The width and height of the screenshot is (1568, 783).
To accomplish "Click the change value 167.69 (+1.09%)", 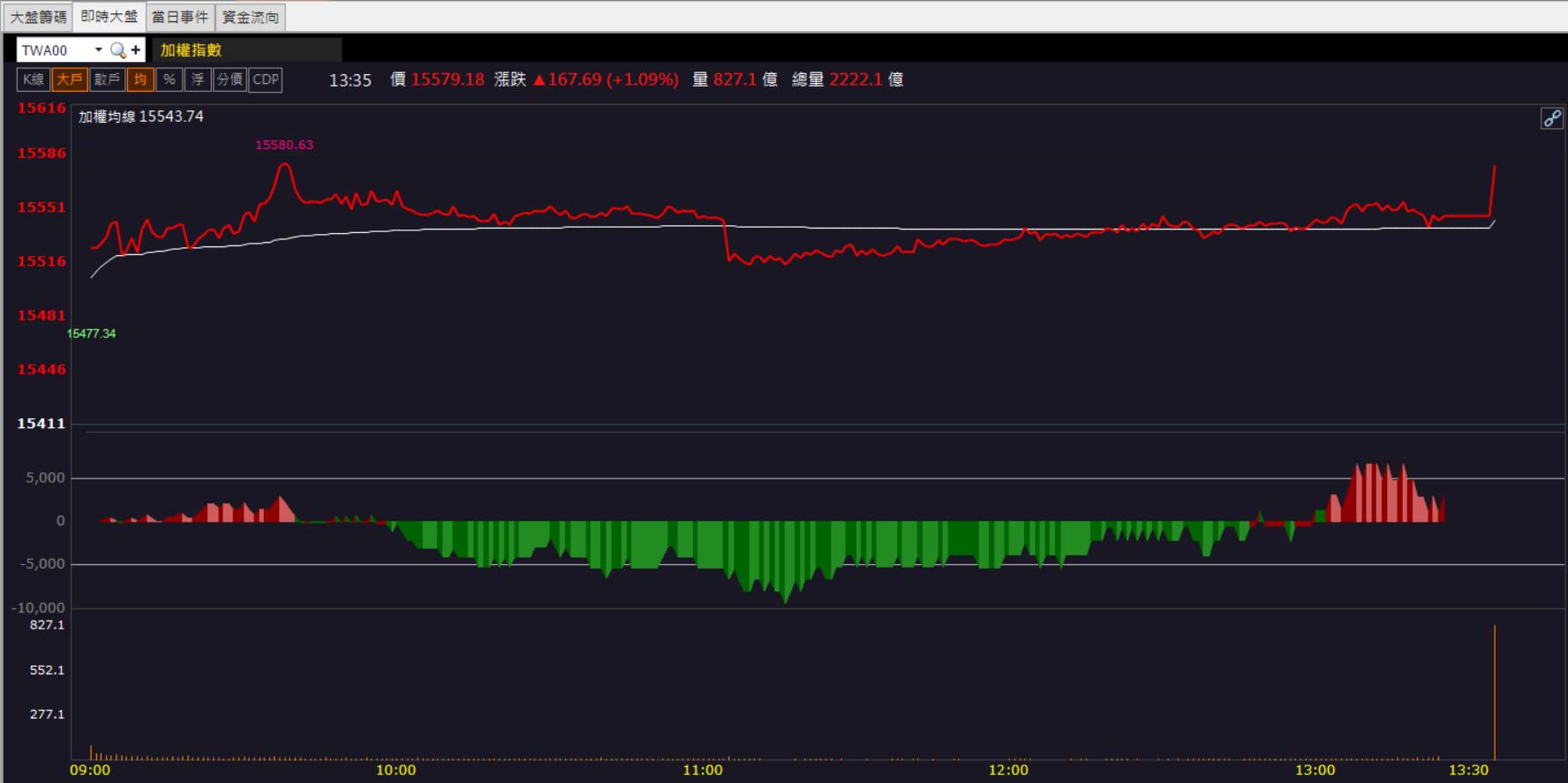I will tap(606, 79).
